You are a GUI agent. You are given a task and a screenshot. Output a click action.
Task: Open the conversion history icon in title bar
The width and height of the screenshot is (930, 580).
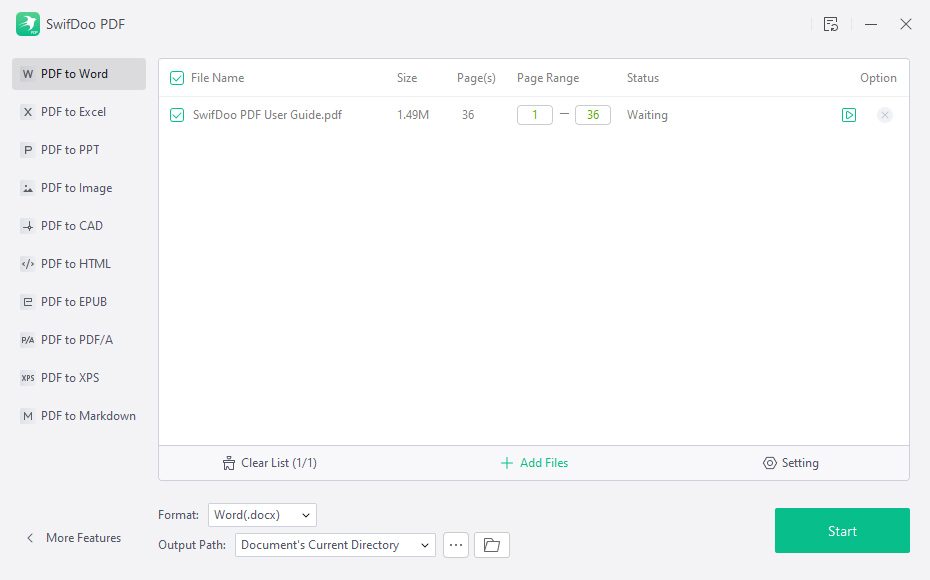coord(830,24)
